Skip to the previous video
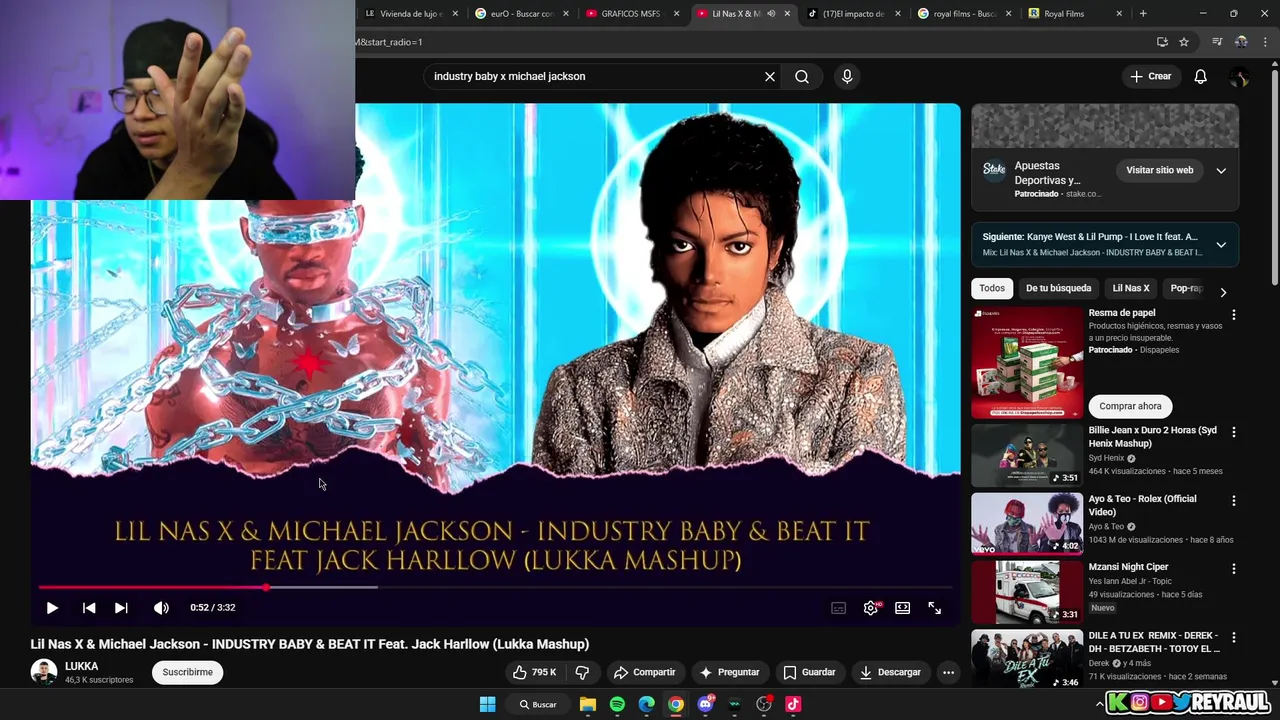The height and width of the screenshot is (720, 1280). click(89, 608)
